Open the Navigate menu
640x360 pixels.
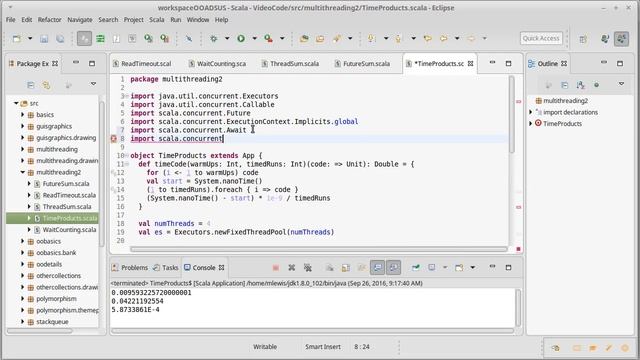[80, 20]
